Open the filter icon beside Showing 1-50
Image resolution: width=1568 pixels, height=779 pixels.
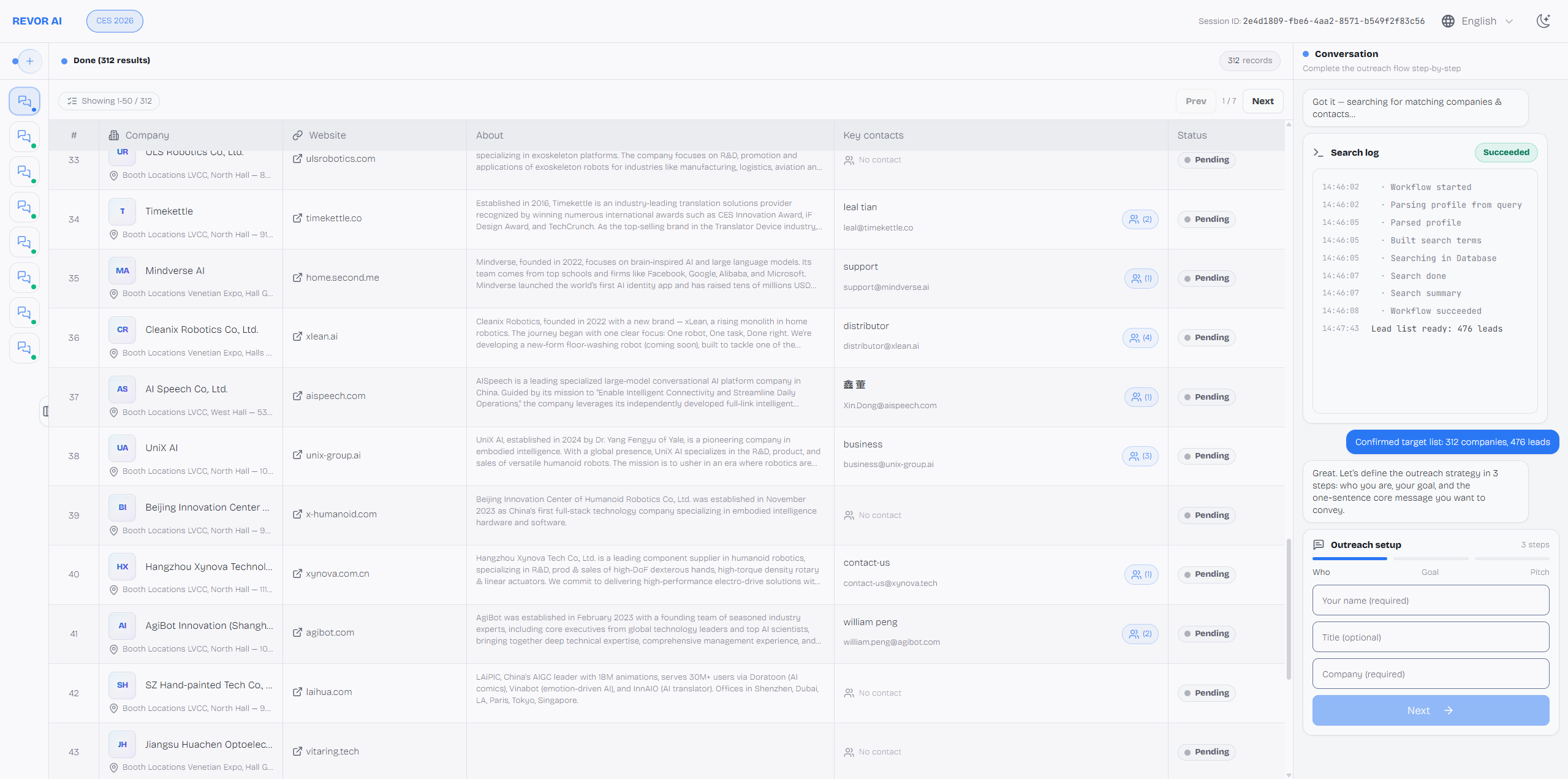pyautogui.click(x=73, y=101)
